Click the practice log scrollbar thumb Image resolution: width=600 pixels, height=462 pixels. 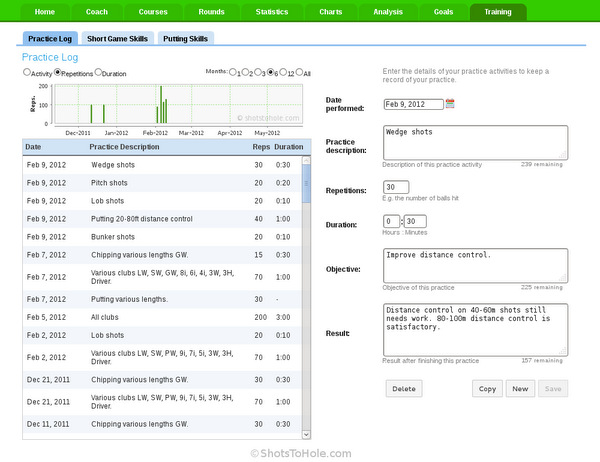(x=306, y=184)
